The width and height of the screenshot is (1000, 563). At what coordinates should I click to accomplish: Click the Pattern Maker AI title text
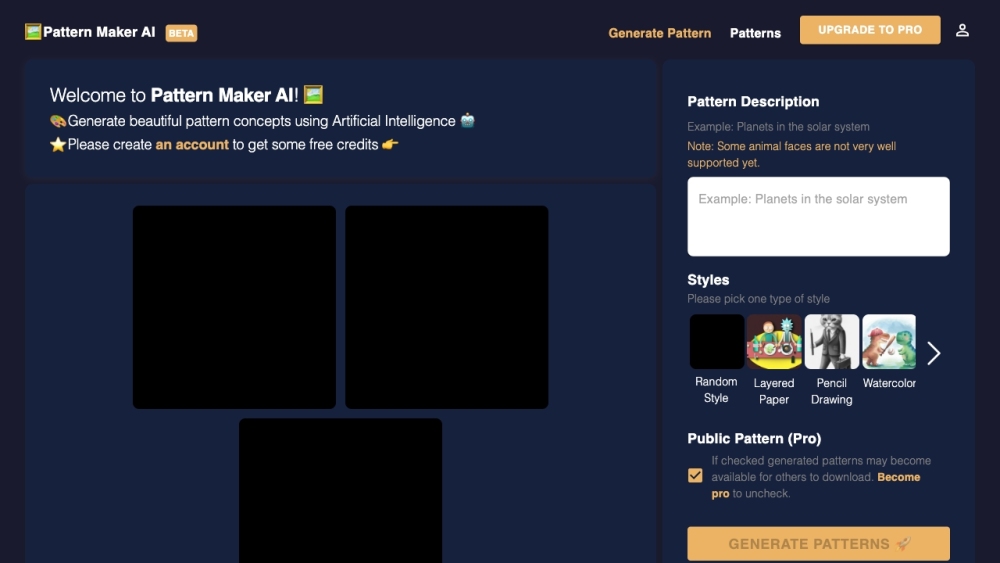99,32
